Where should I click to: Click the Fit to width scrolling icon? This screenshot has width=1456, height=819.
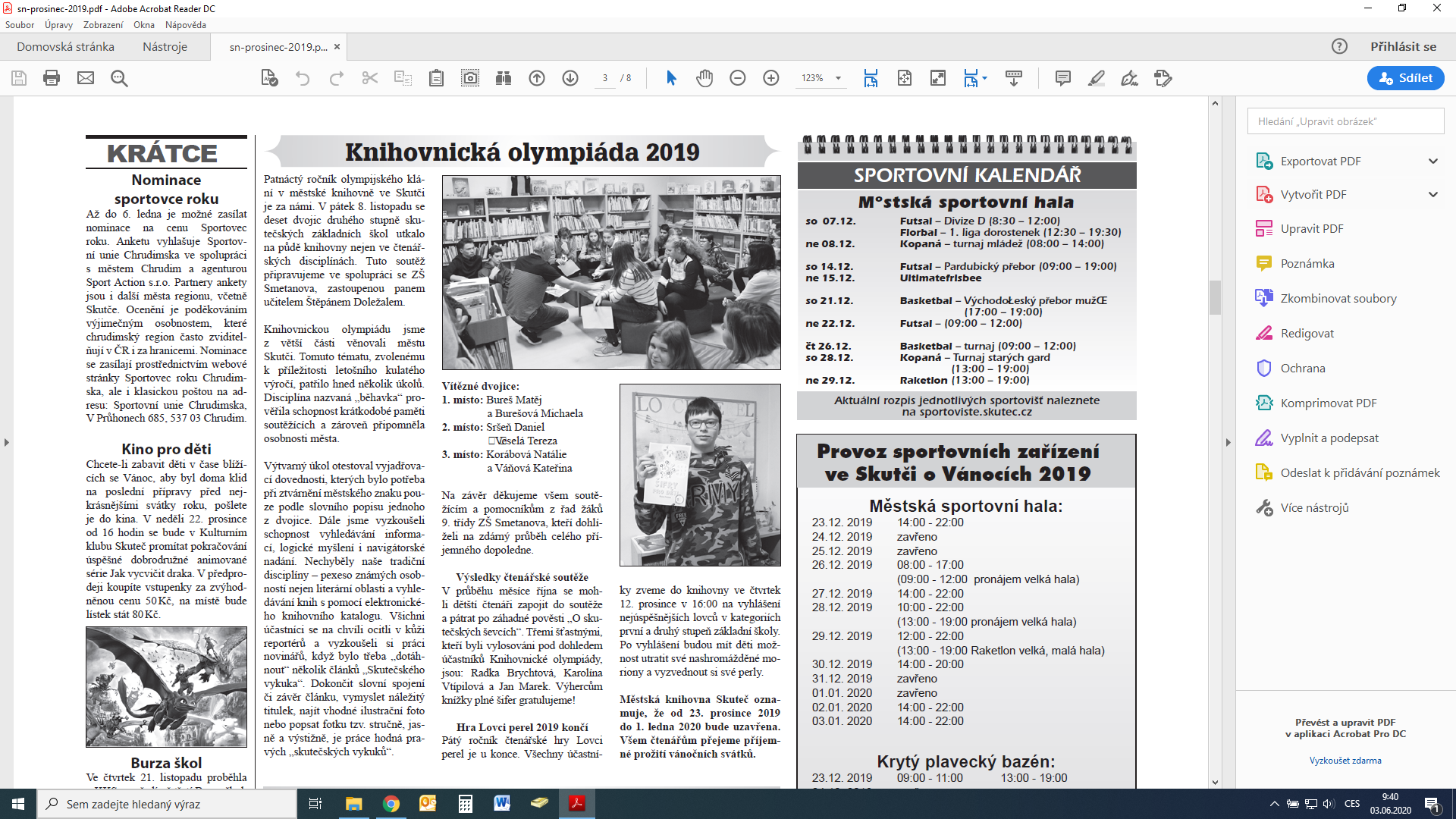pos(871,78)
